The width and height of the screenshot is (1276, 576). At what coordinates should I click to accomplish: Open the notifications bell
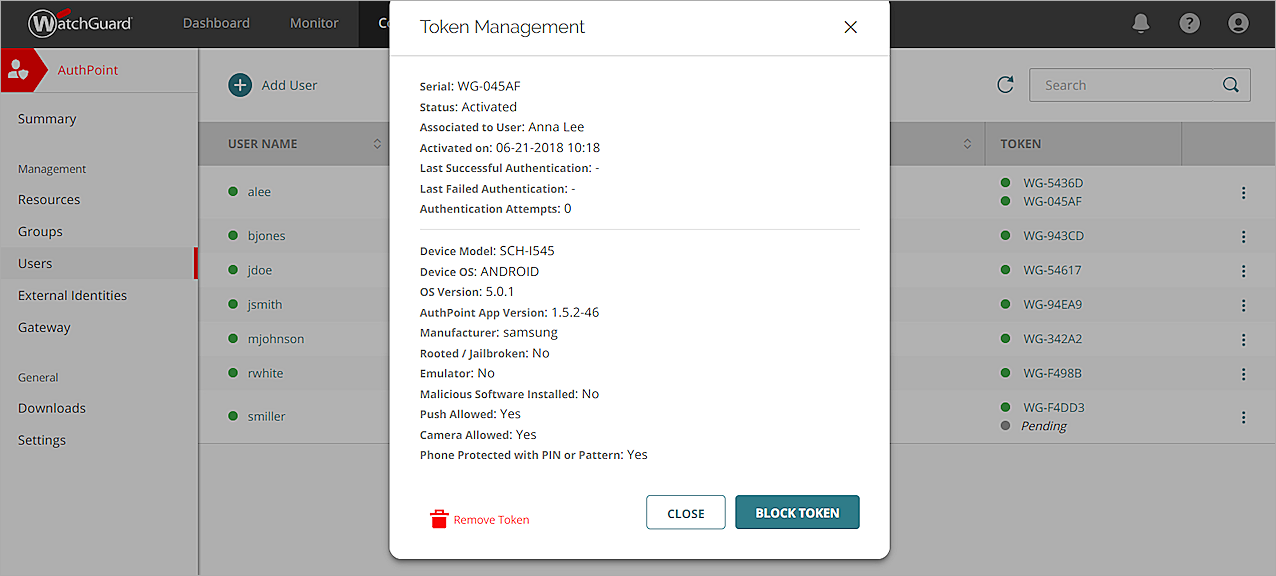[x=1141, y=23]
